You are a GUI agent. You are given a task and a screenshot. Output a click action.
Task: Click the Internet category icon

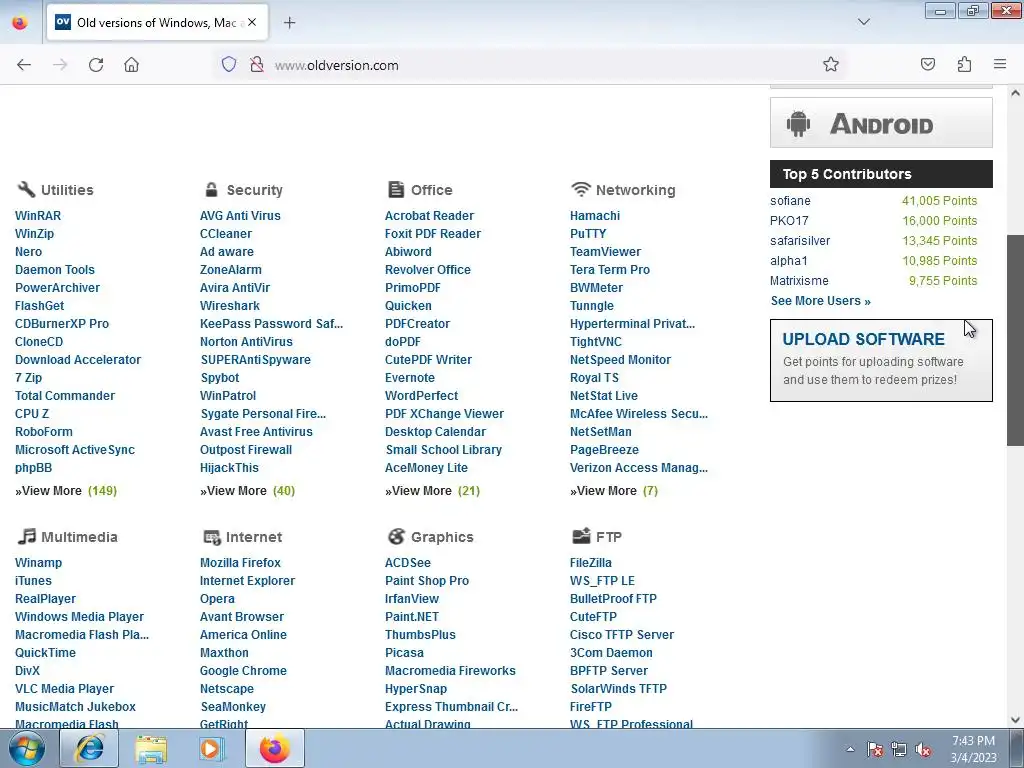pos(212,537)
